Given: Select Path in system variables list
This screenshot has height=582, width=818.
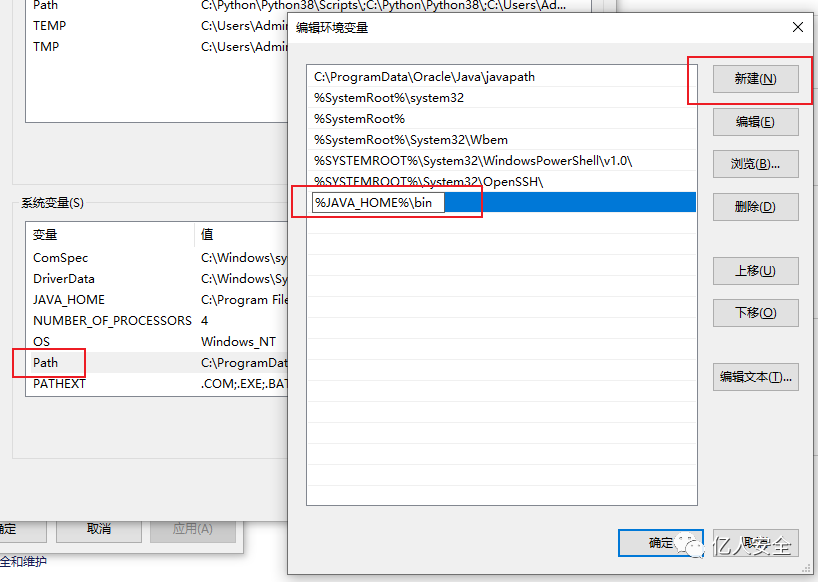Looking at the screenshot, I should [157, 362].
